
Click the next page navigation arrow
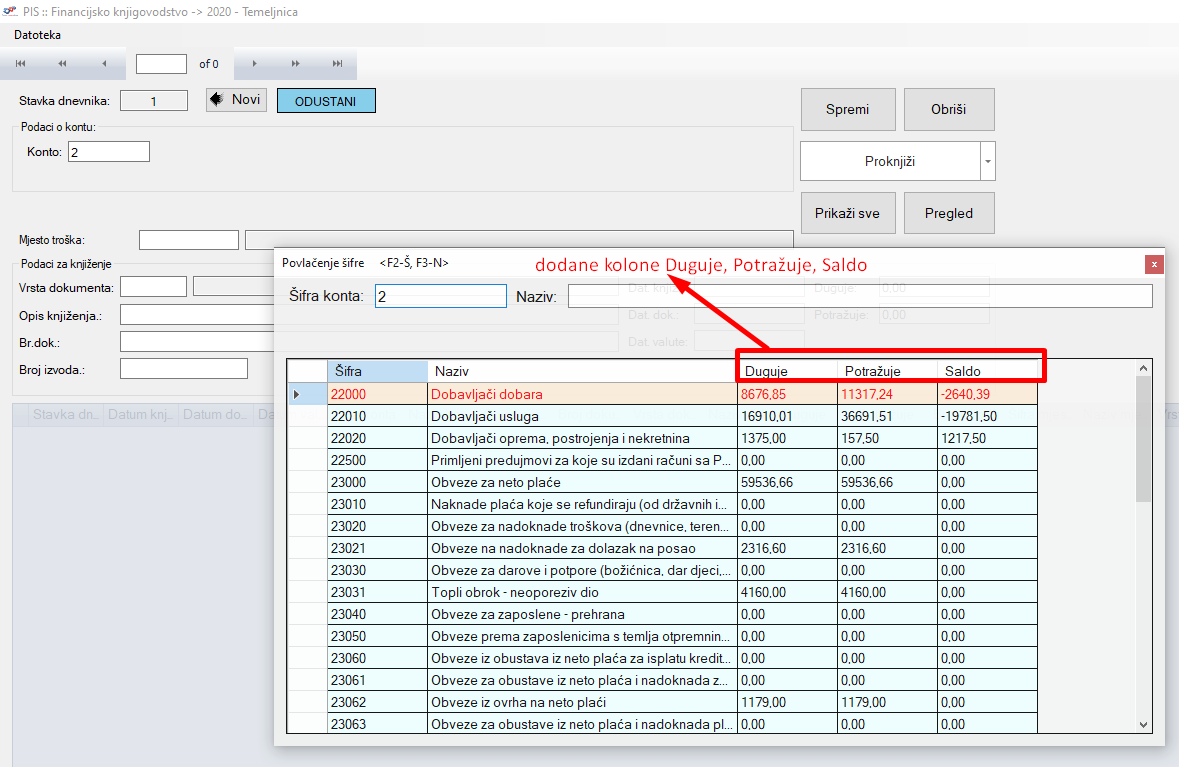pyautogui.click(x=296, y=64)
